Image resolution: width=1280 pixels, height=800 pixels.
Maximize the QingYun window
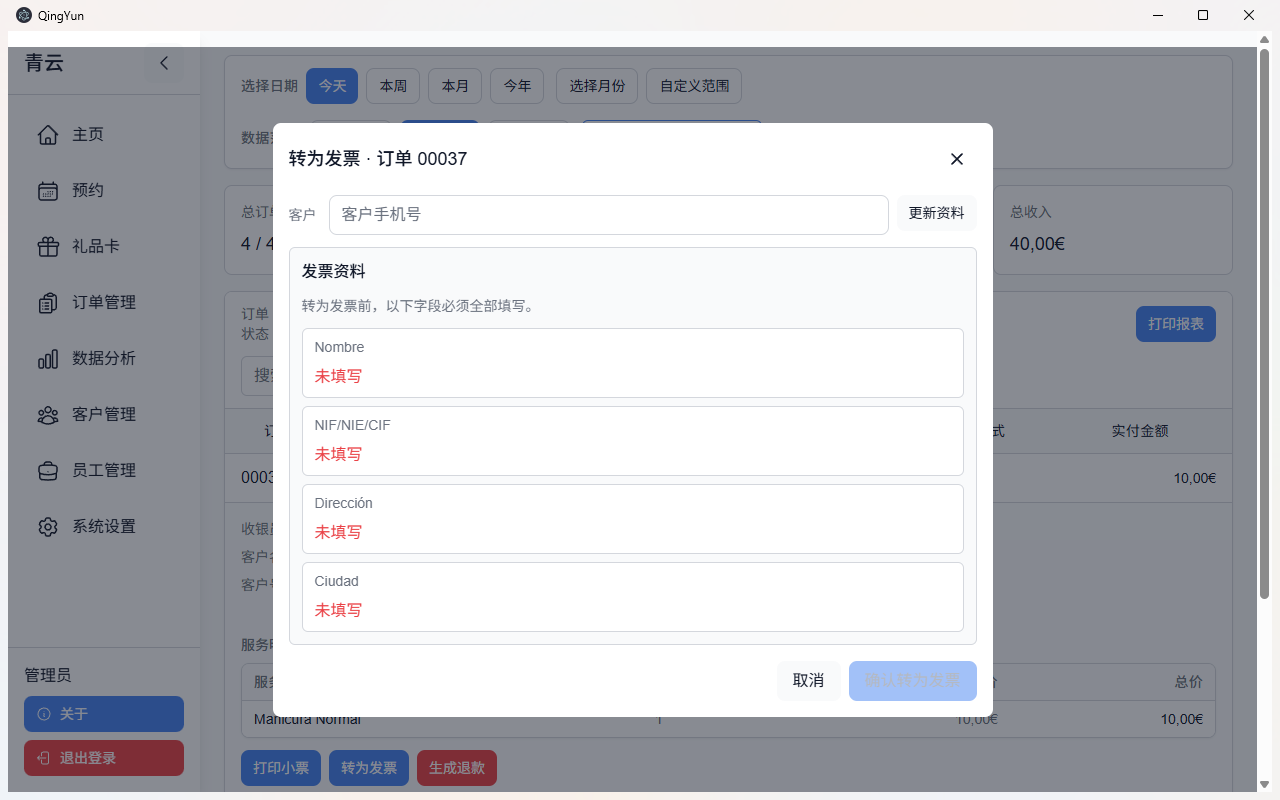[1203, 15]
